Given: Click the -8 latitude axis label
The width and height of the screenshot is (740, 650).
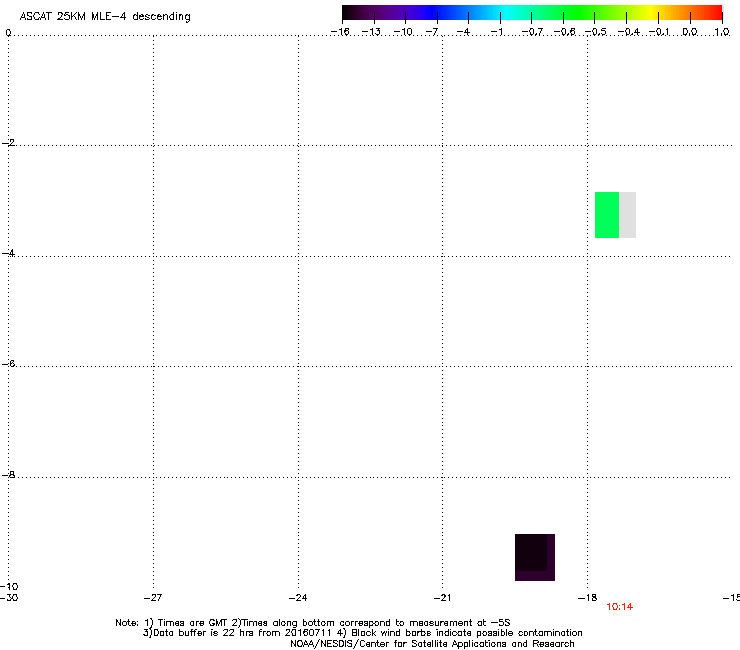Looking at the screenshot, I should click(x=8, y=474).
